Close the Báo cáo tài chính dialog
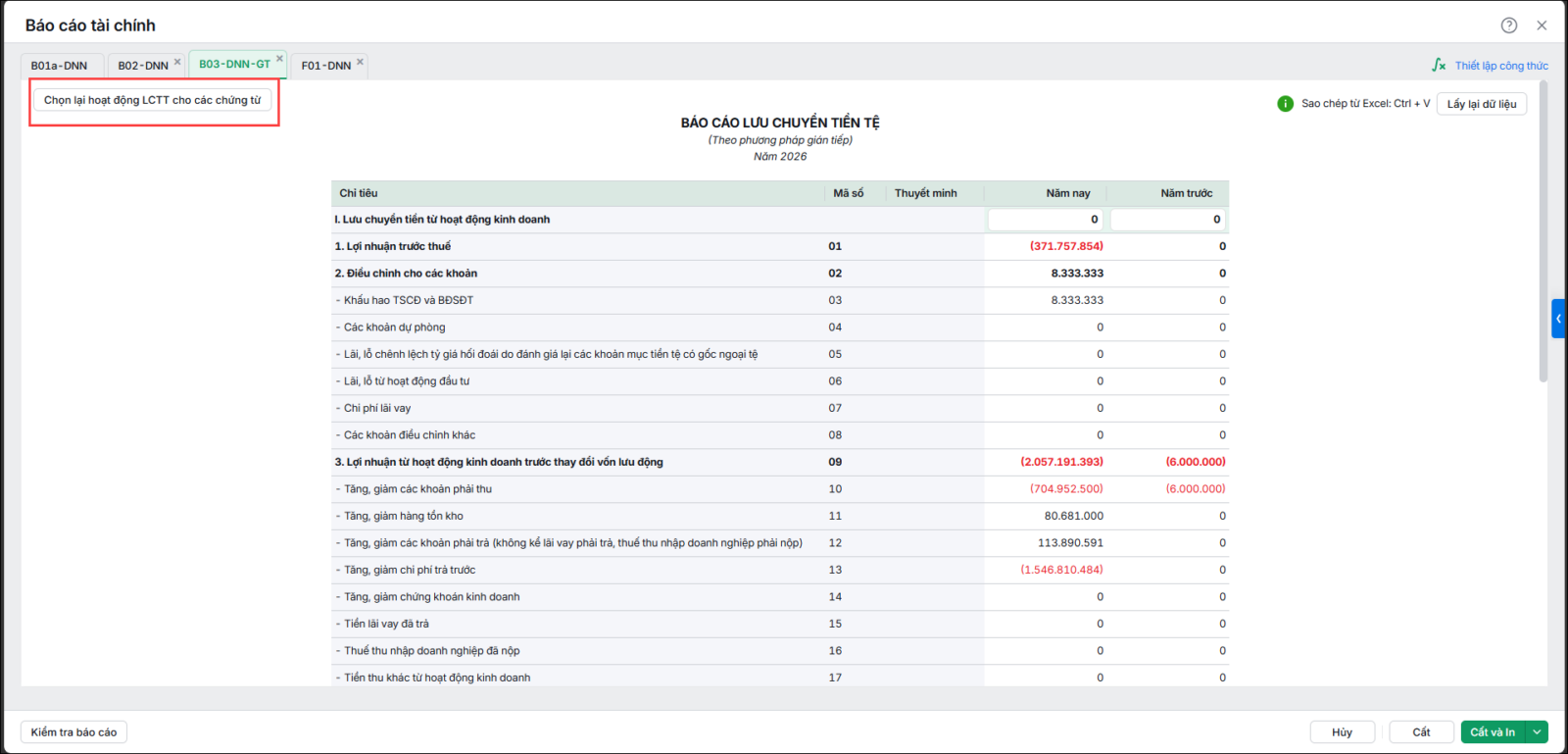1568x754 pixels. click(x=1542, y=25)
